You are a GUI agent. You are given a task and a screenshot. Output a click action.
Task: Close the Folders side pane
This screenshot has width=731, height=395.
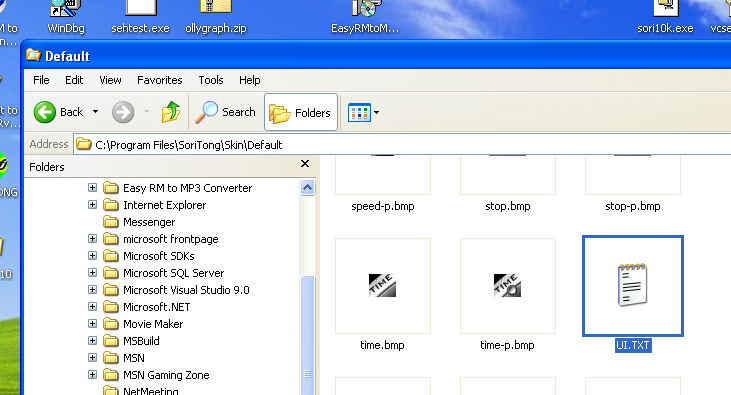305,164
